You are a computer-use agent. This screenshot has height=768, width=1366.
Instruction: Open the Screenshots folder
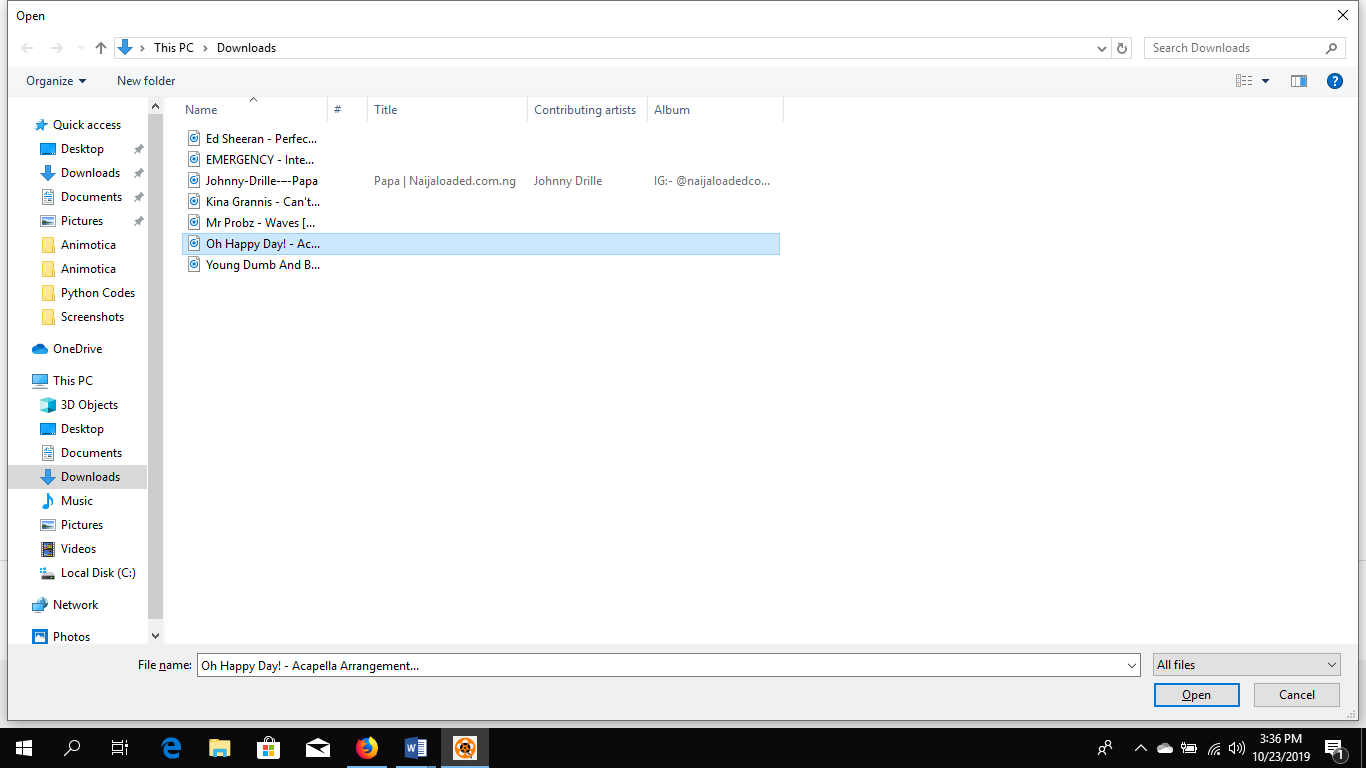tap(92, 317)
